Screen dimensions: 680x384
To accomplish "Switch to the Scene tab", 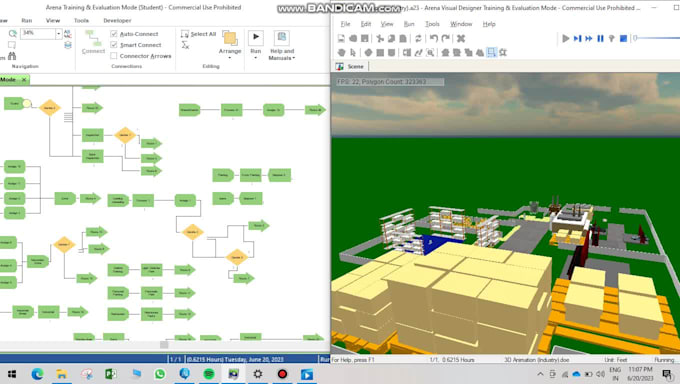I will (x=351, y=66).
